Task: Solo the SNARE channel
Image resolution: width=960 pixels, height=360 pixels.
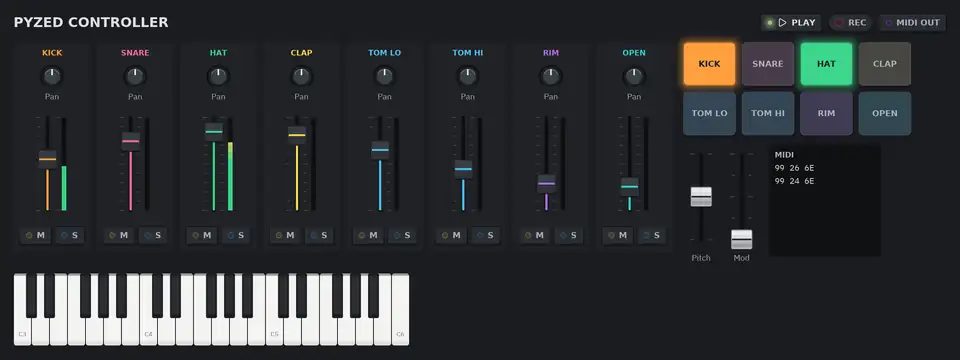Action: [x=153, y=235]
